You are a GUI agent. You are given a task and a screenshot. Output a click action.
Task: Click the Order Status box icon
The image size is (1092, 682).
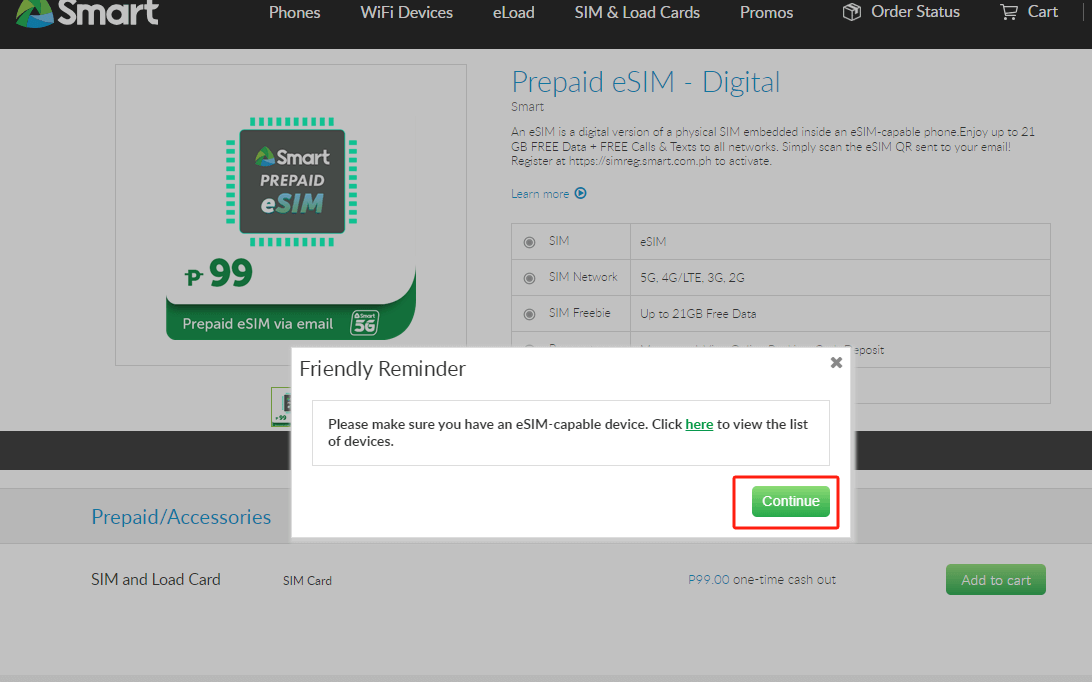(x=852, y=12)
